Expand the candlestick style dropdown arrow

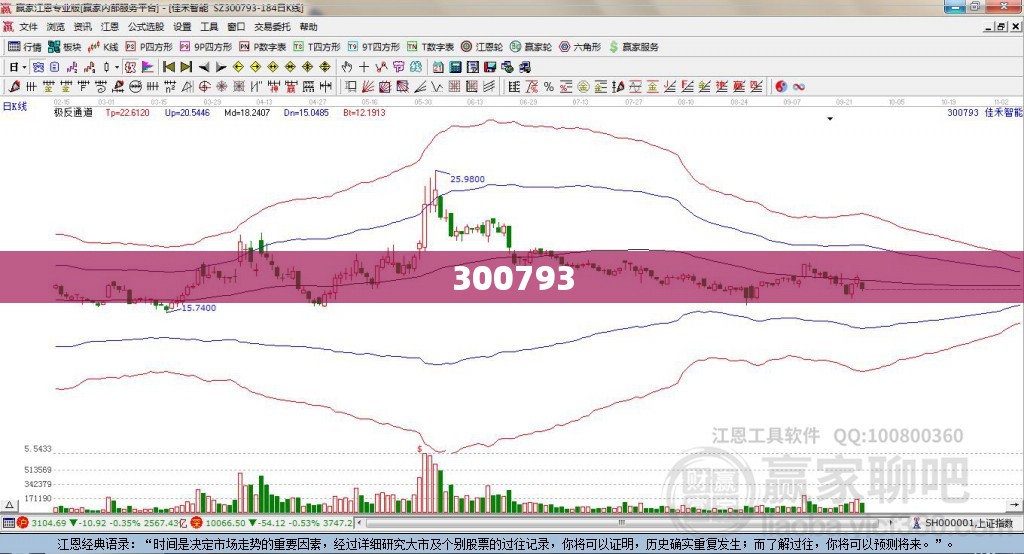tap(117, 67)
